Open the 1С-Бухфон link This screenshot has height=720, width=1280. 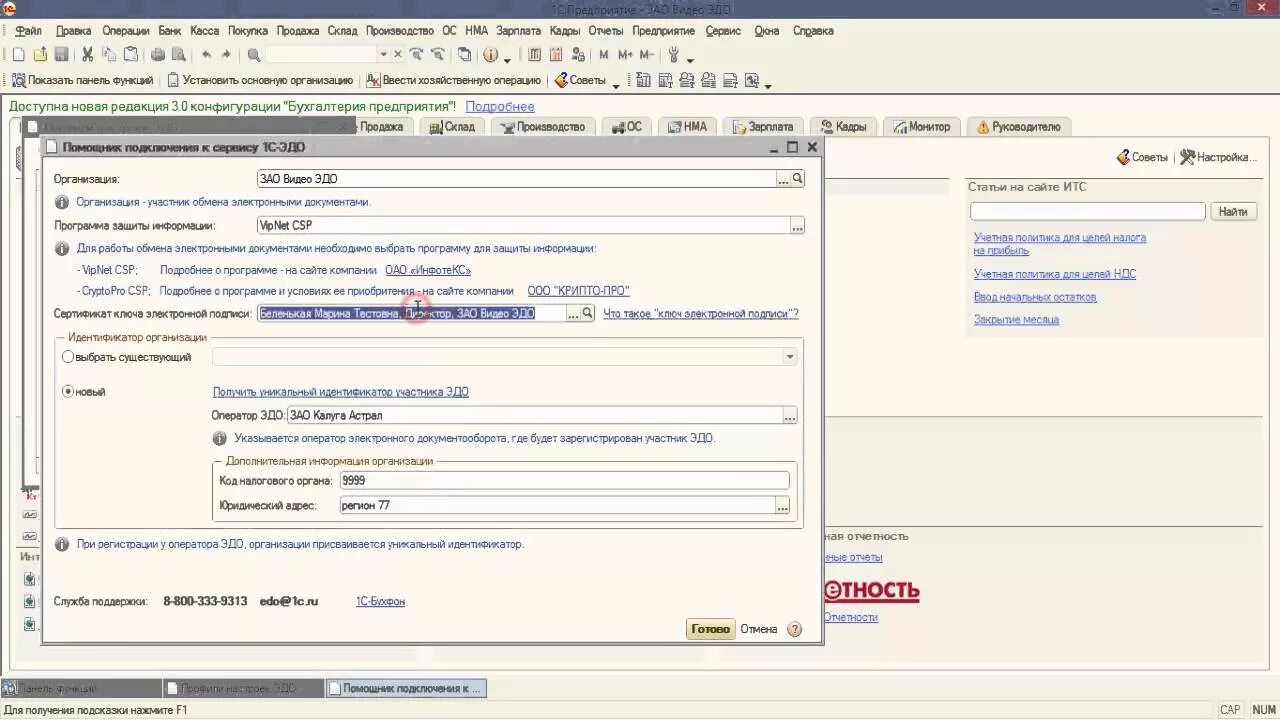(380, 601)
